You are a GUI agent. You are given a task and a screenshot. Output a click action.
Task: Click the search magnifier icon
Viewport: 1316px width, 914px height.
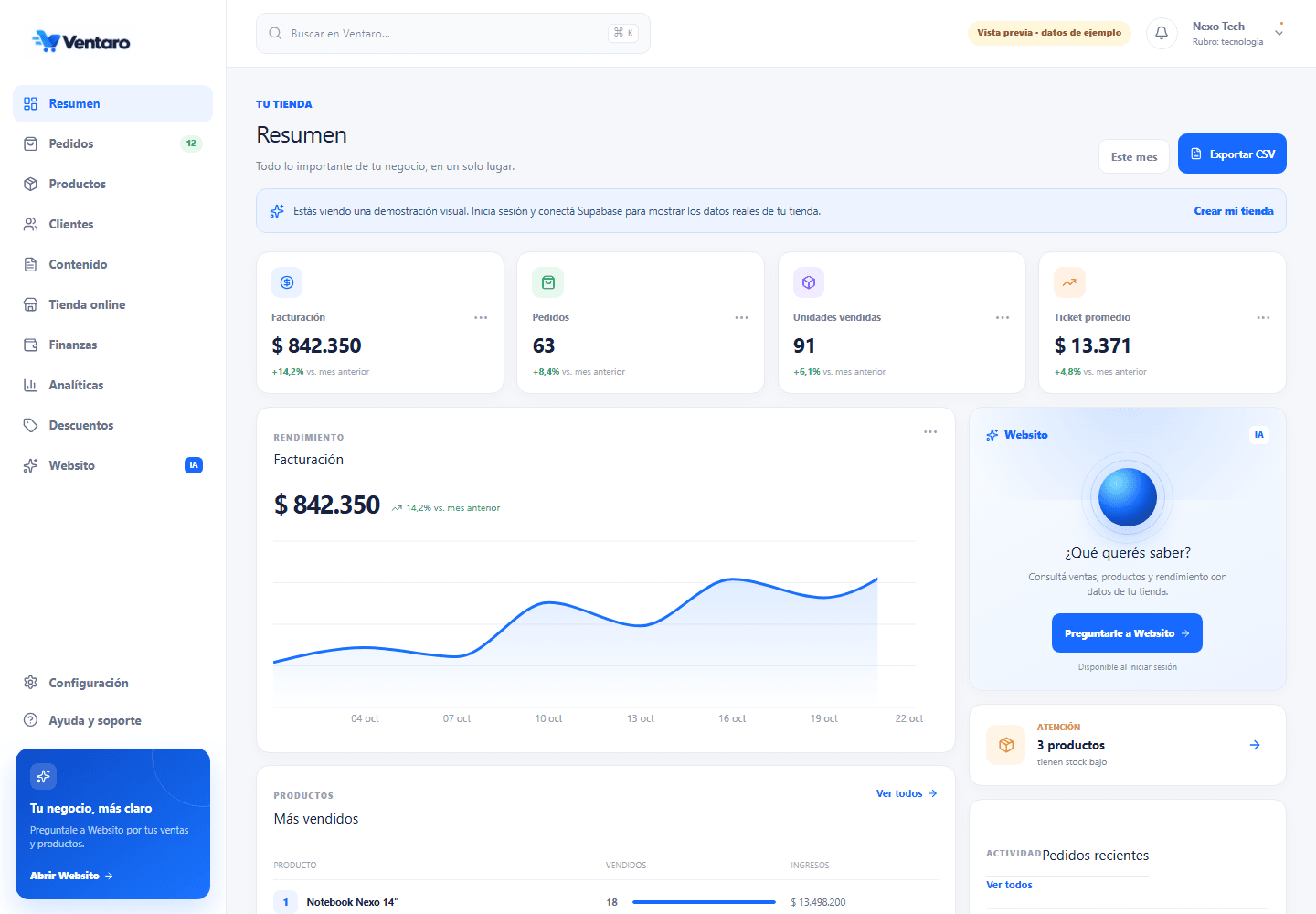pos(275,33)
